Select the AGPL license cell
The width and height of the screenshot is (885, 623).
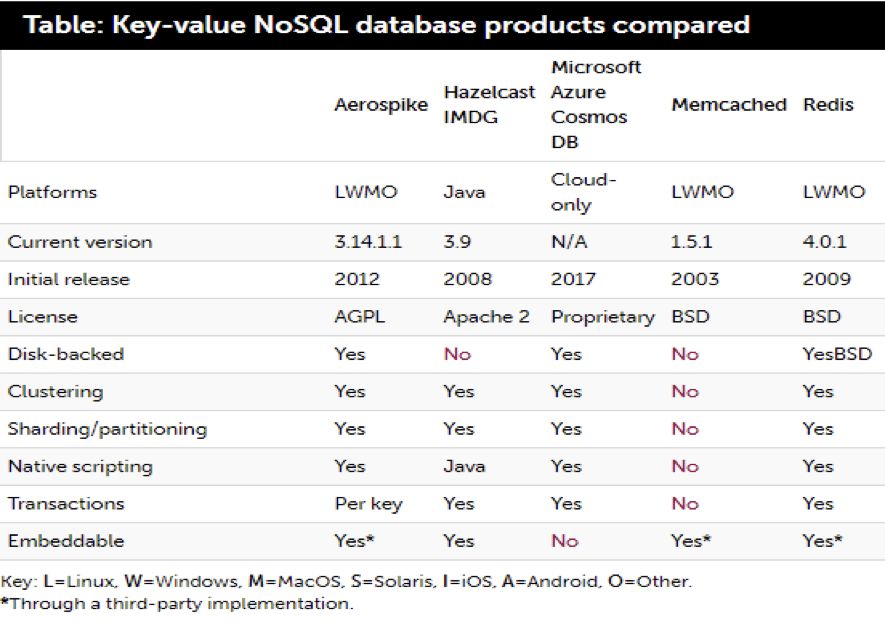coord(358,317)
